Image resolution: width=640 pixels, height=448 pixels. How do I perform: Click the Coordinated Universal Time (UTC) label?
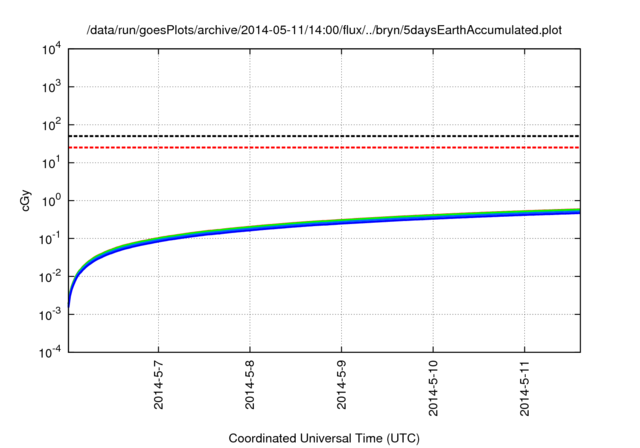point(324,439)
